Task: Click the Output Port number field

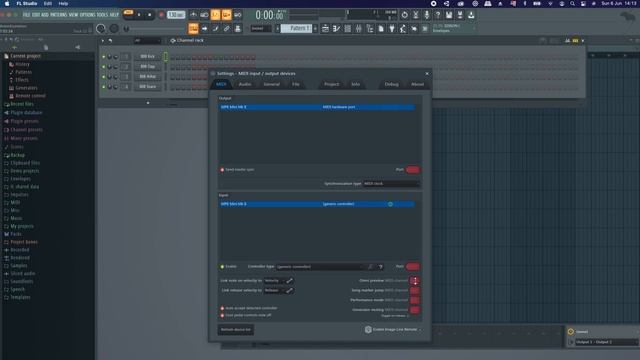Action: pos(413,169)
